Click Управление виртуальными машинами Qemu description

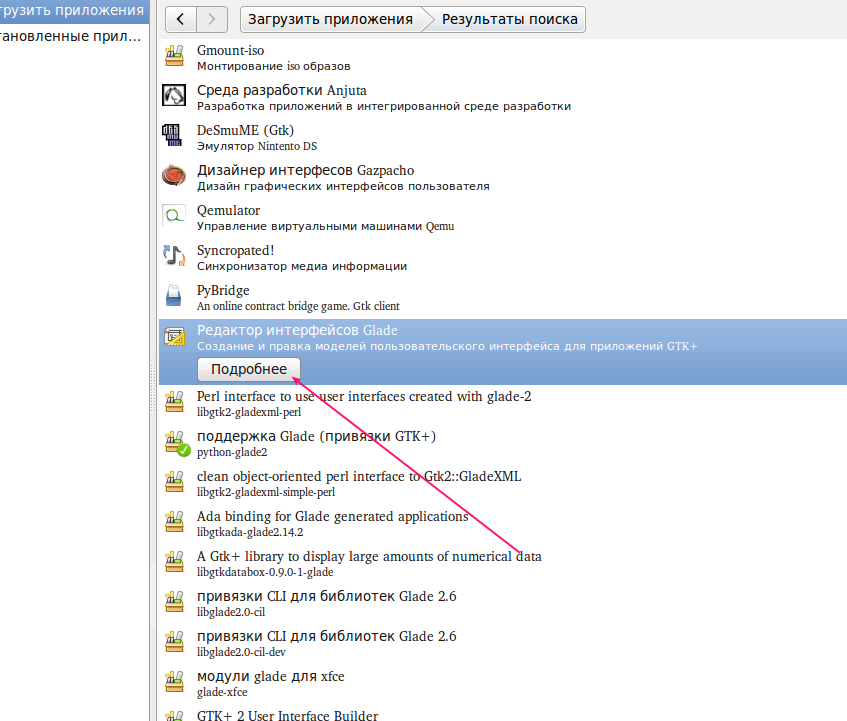coord(325,226)
